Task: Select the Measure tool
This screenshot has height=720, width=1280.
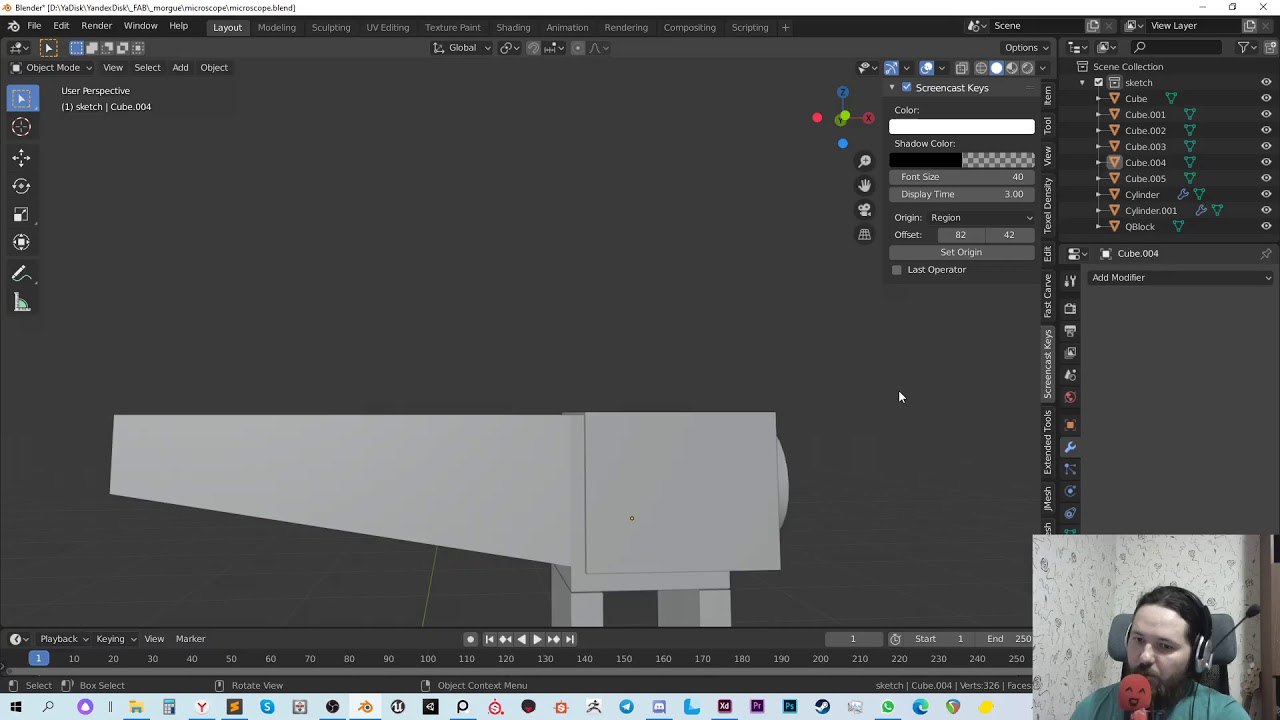Action: click(21, 303)
